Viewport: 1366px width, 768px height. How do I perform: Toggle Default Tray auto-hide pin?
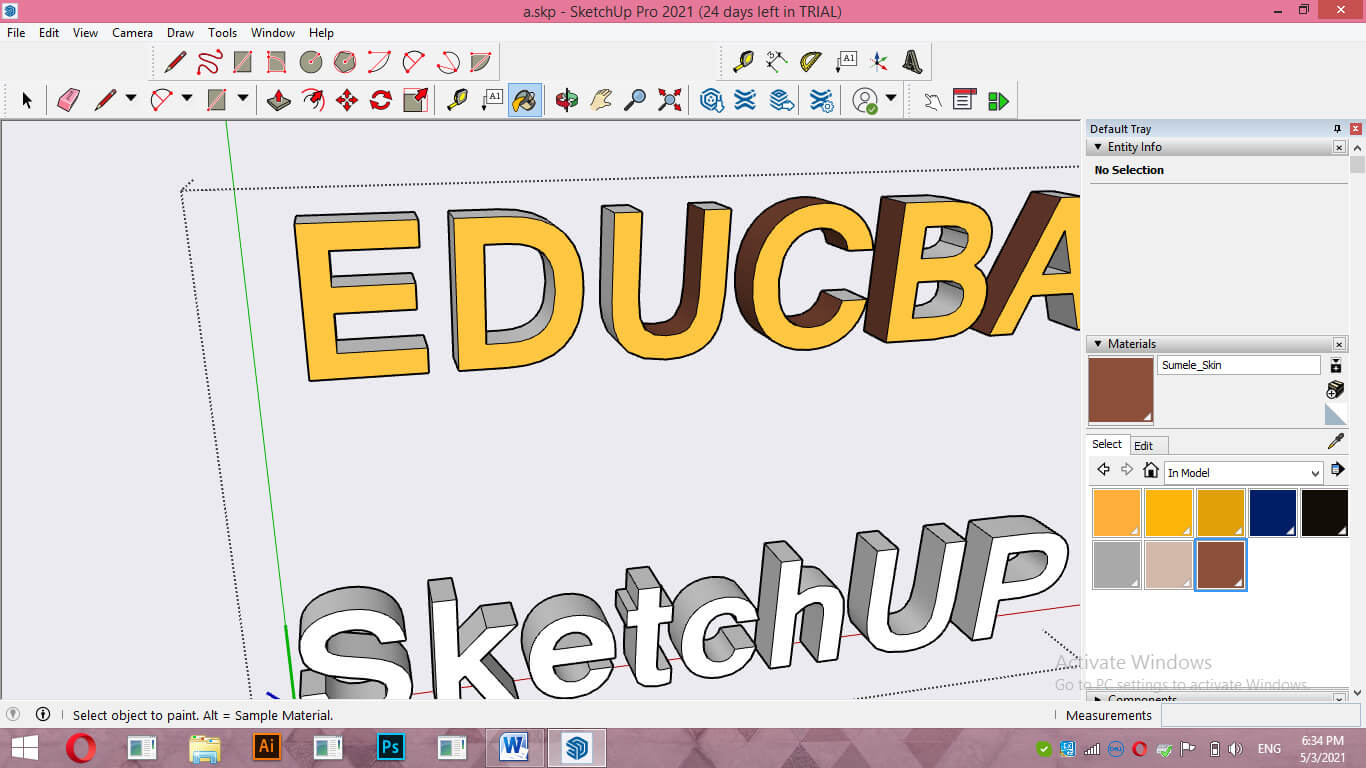click(1337, 129)
